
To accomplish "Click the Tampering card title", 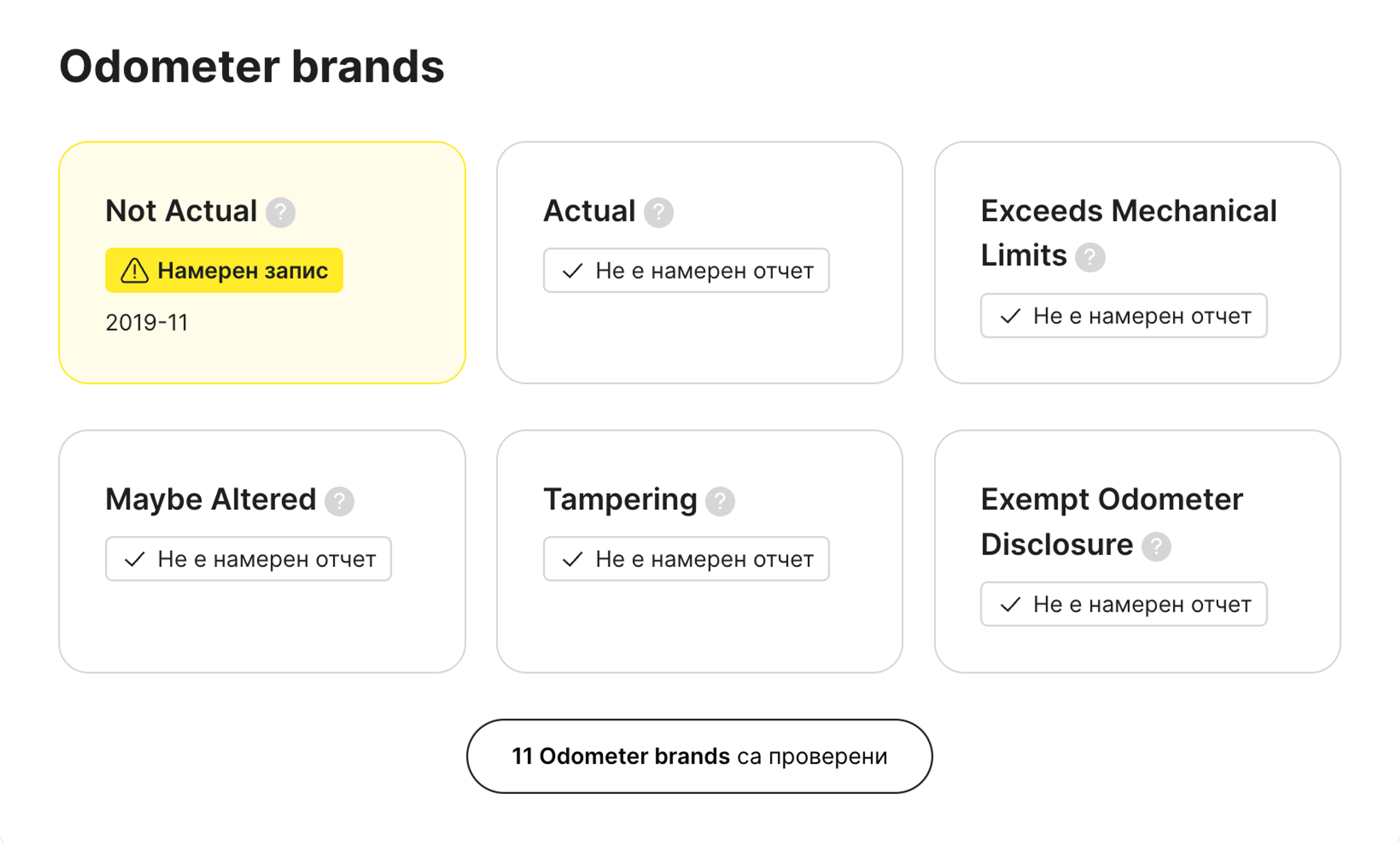I will click(x=620, y=500).
